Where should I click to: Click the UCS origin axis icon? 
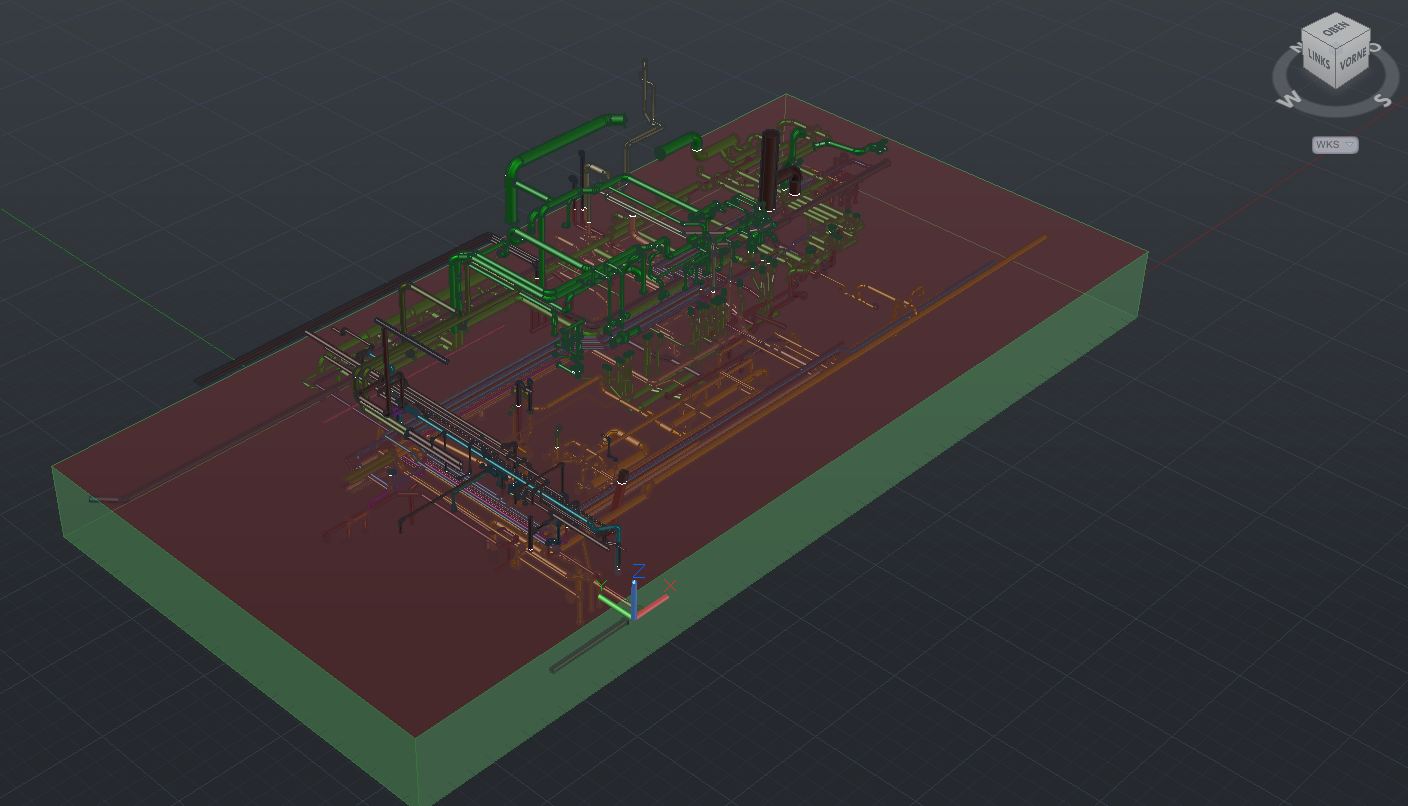[x=634, y=596]
